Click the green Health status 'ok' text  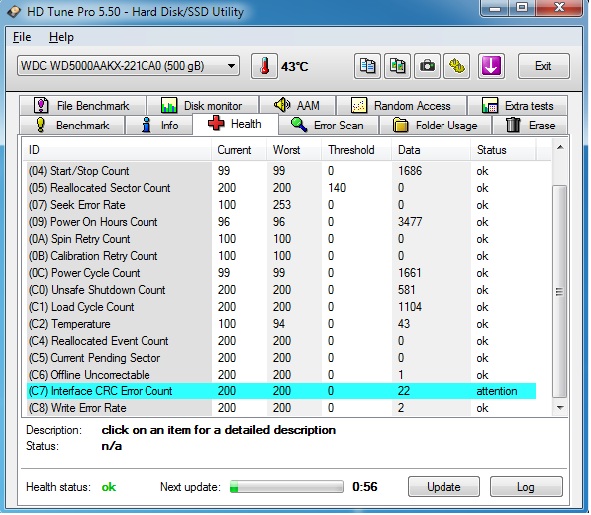tap(109, 487)
